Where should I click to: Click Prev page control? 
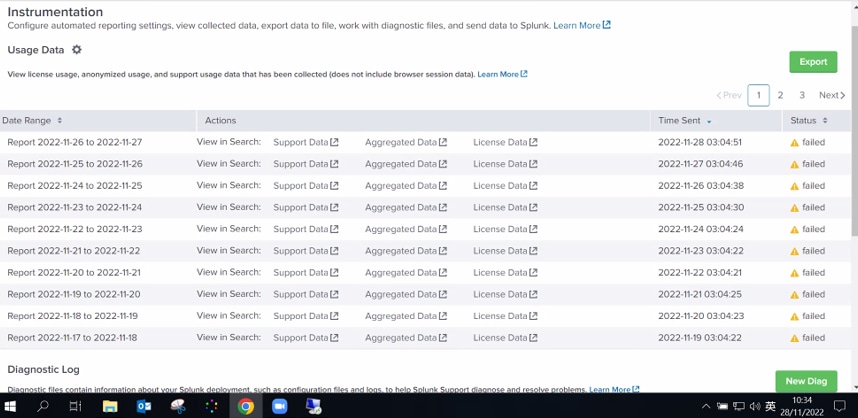729,95
